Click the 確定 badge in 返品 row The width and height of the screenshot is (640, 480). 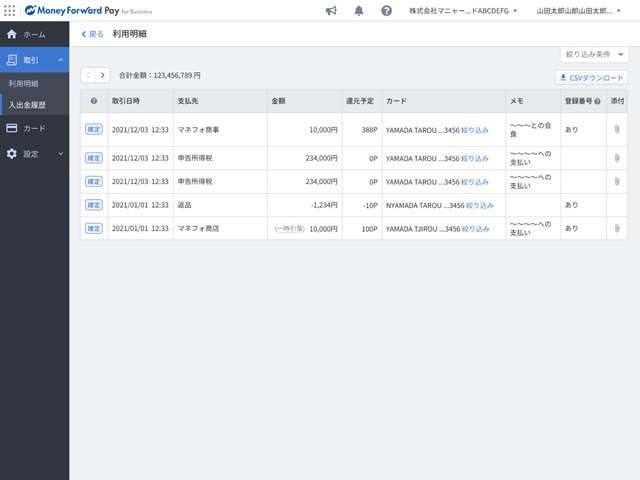(94, 205)
